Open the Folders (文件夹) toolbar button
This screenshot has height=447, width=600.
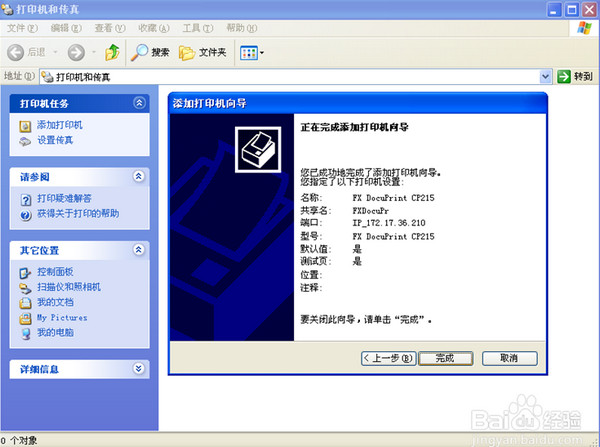[x=202, y=52]
